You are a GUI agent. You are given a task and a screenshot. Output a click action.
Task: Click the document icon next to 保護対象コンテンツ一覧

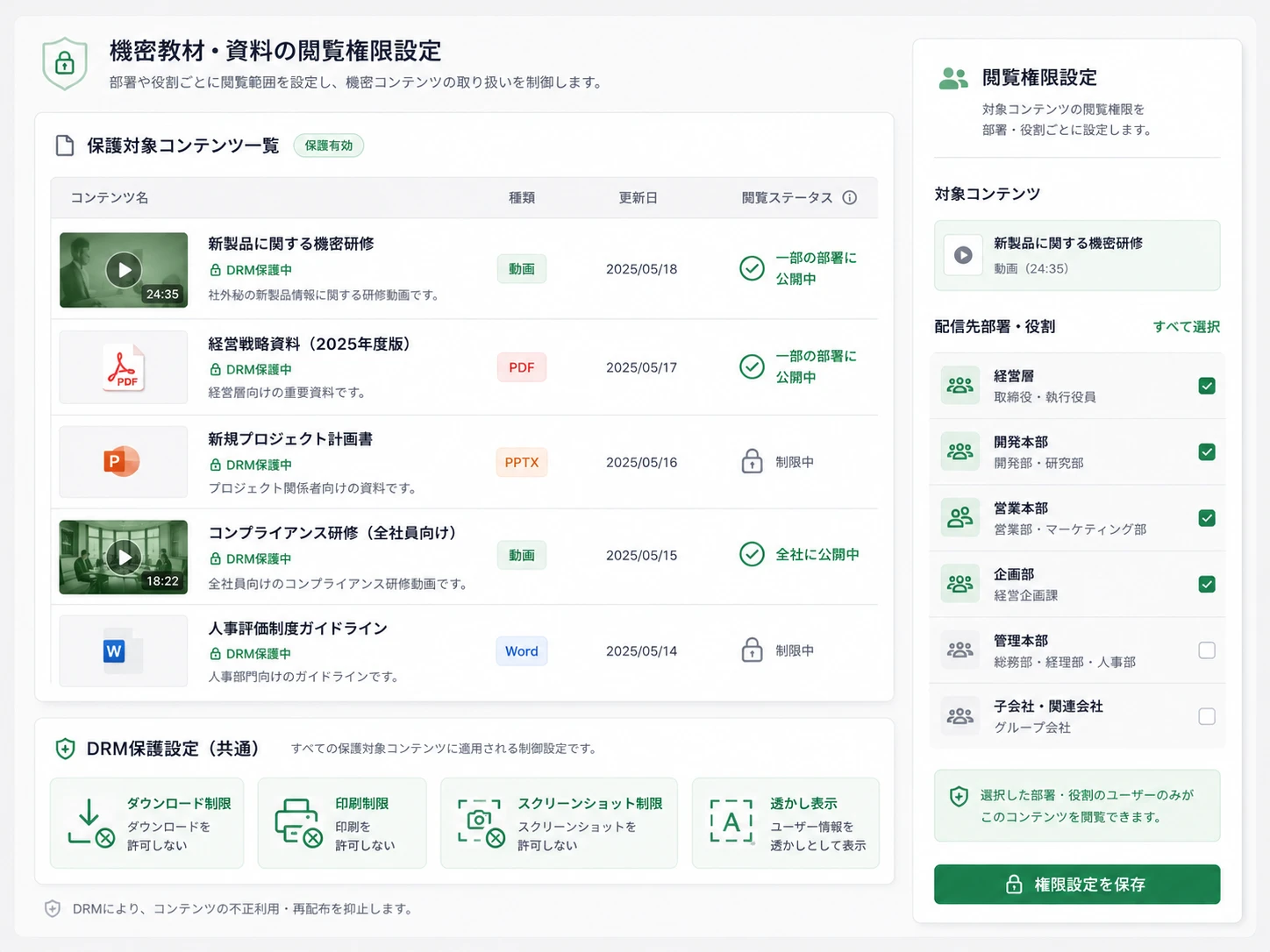(65, 146)
